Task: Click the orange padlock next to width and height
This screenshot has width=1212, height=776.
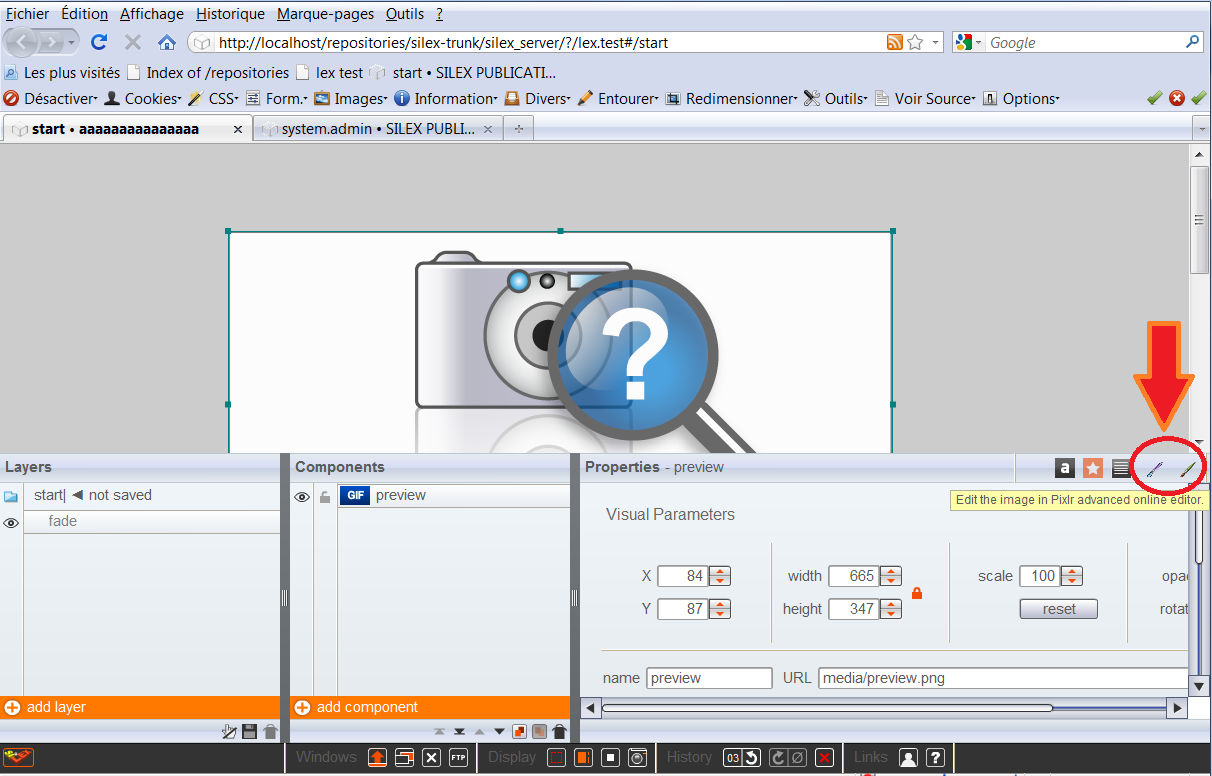Action: click(x=916, y=593)
